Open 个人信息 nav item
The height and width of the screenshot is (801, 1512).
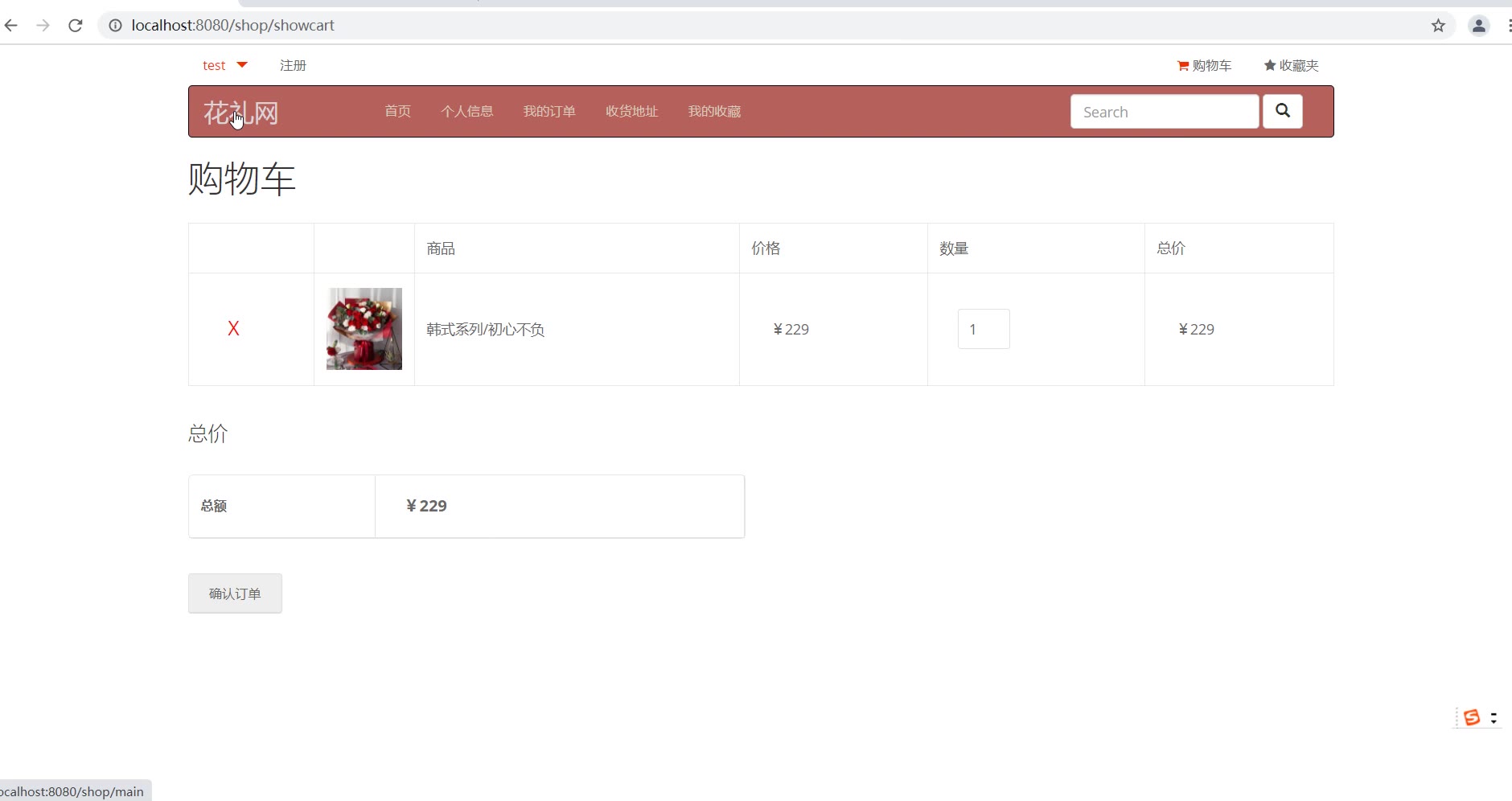click(466, 111)
